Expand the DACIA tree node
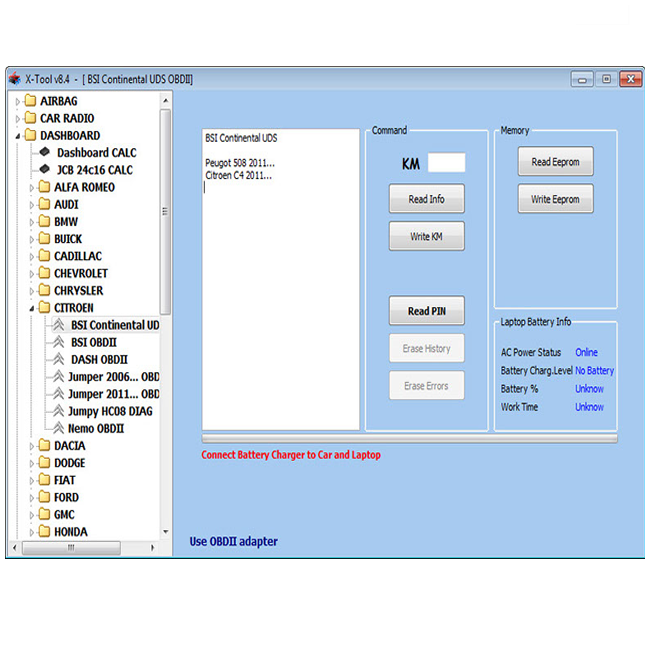The image size is (650, 650). coord(32,446)
